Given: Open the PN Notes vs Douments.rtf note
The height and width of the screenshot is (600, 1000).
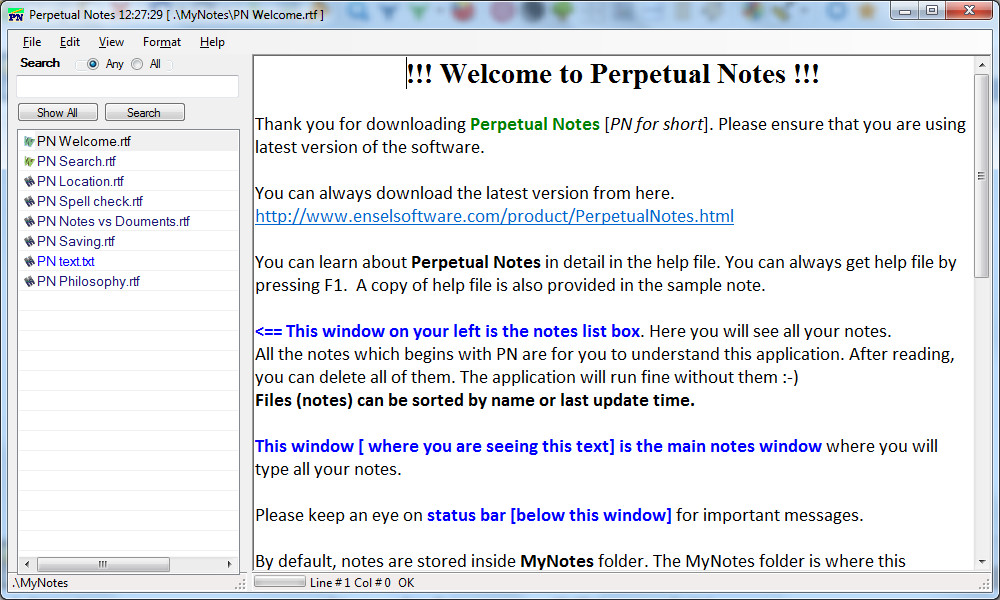Looking at the screenshot, I should coord(114,221).
